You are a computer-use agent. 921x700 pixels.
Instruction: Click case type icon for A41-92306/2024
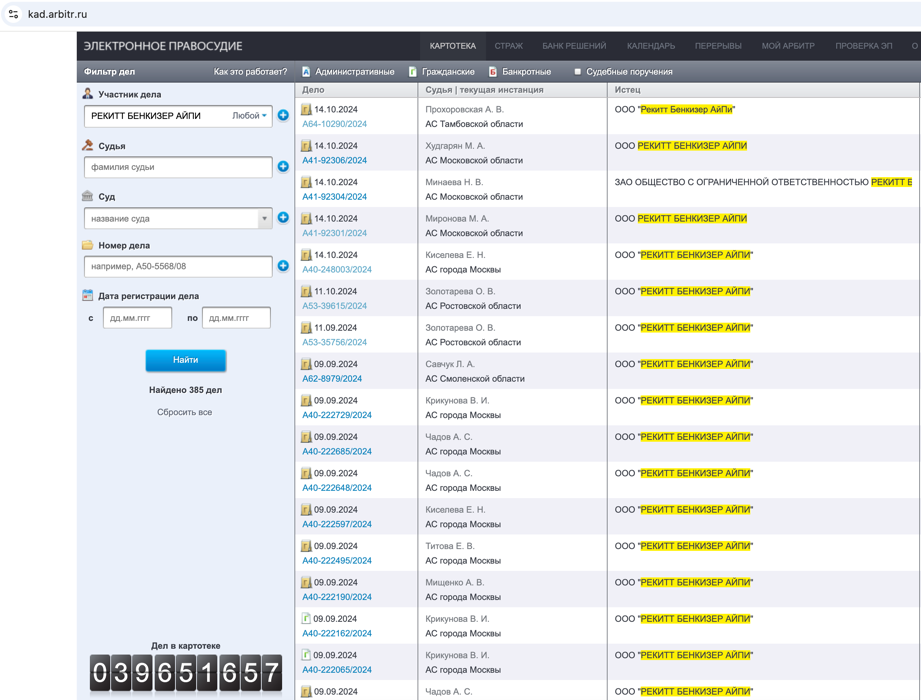[x=306, y=146]
